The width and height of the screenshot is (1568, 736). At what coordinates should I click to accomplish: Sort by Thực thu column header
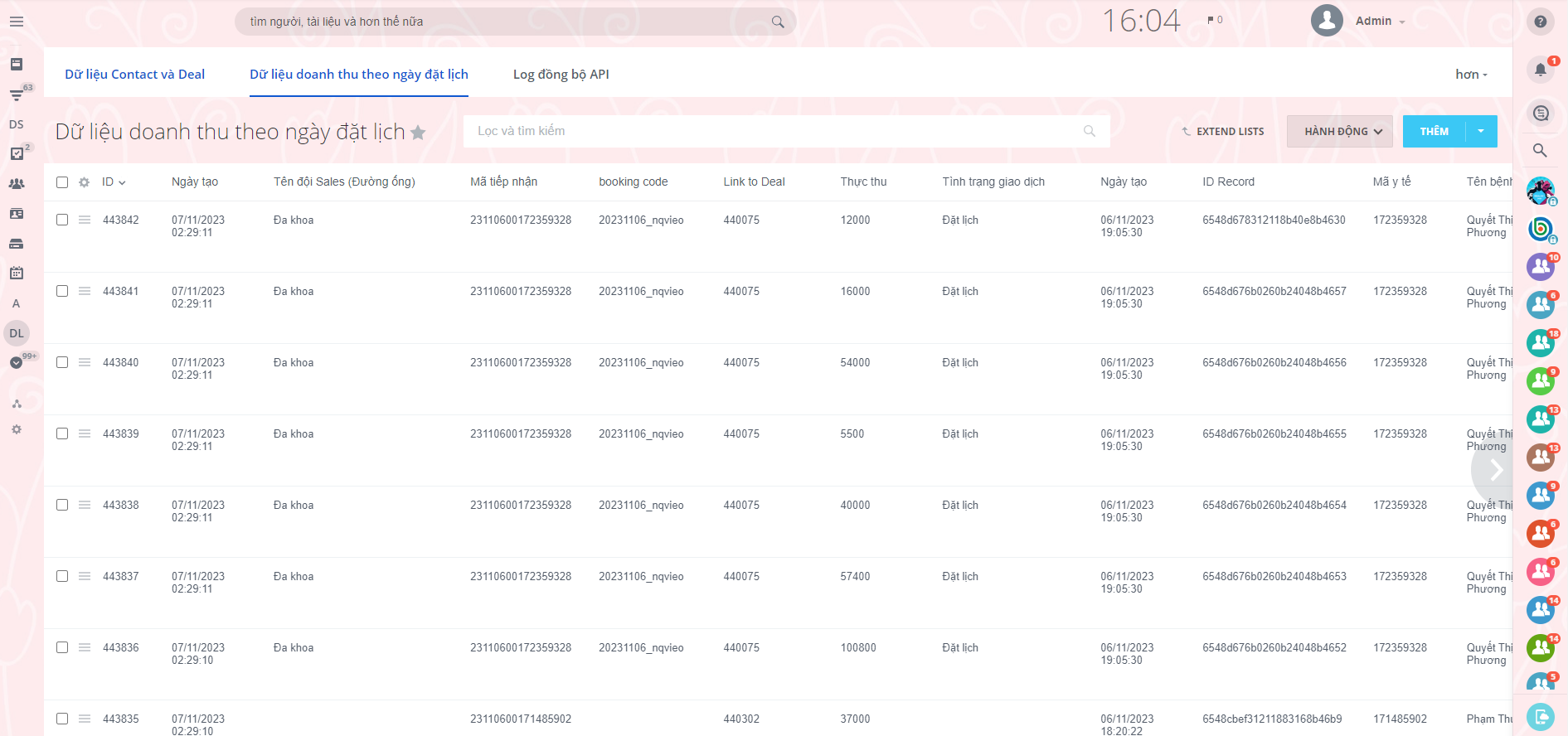click(863, 182)
